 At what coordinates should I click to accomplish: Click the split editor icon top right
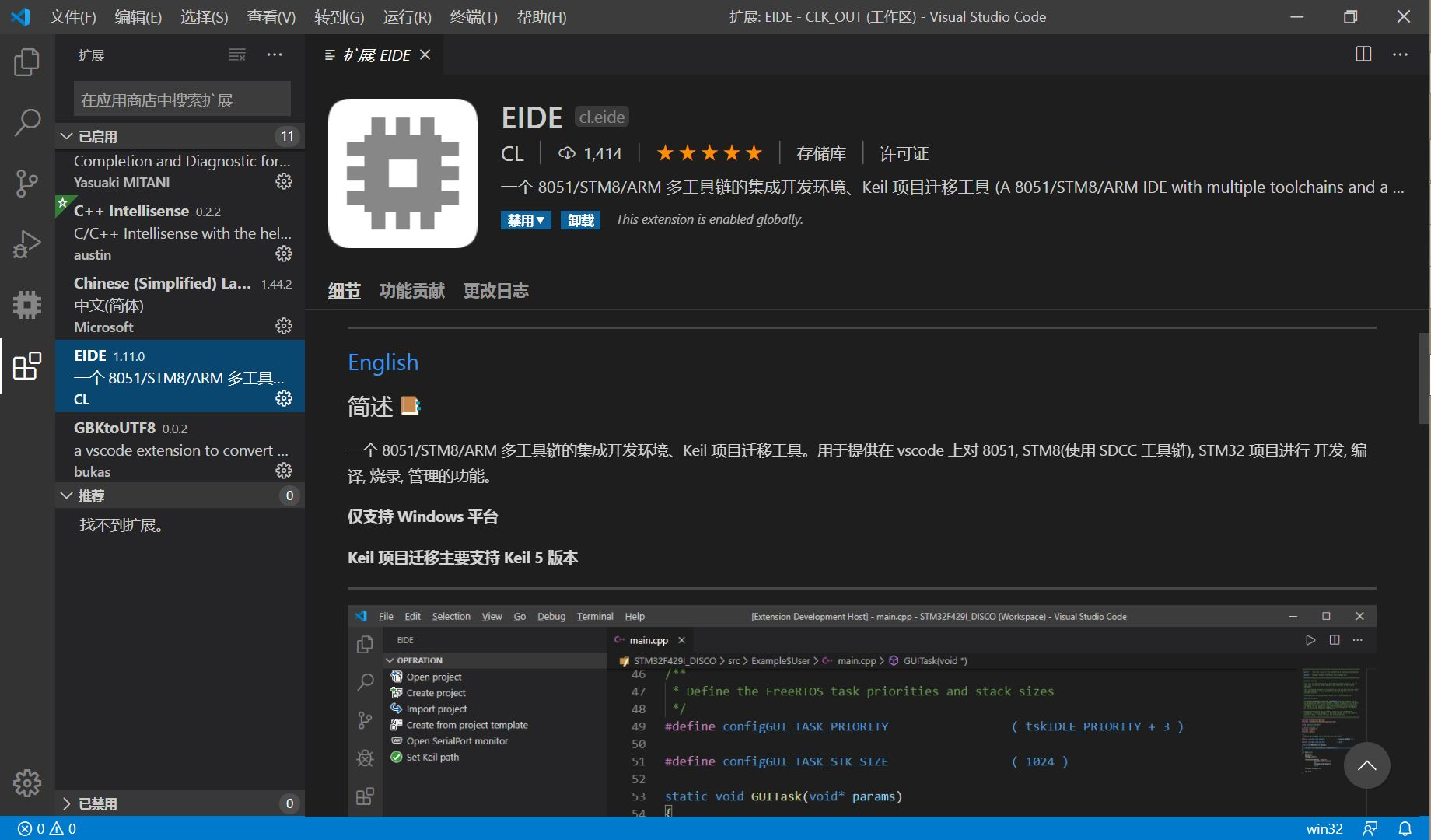tap(1363, 54)
